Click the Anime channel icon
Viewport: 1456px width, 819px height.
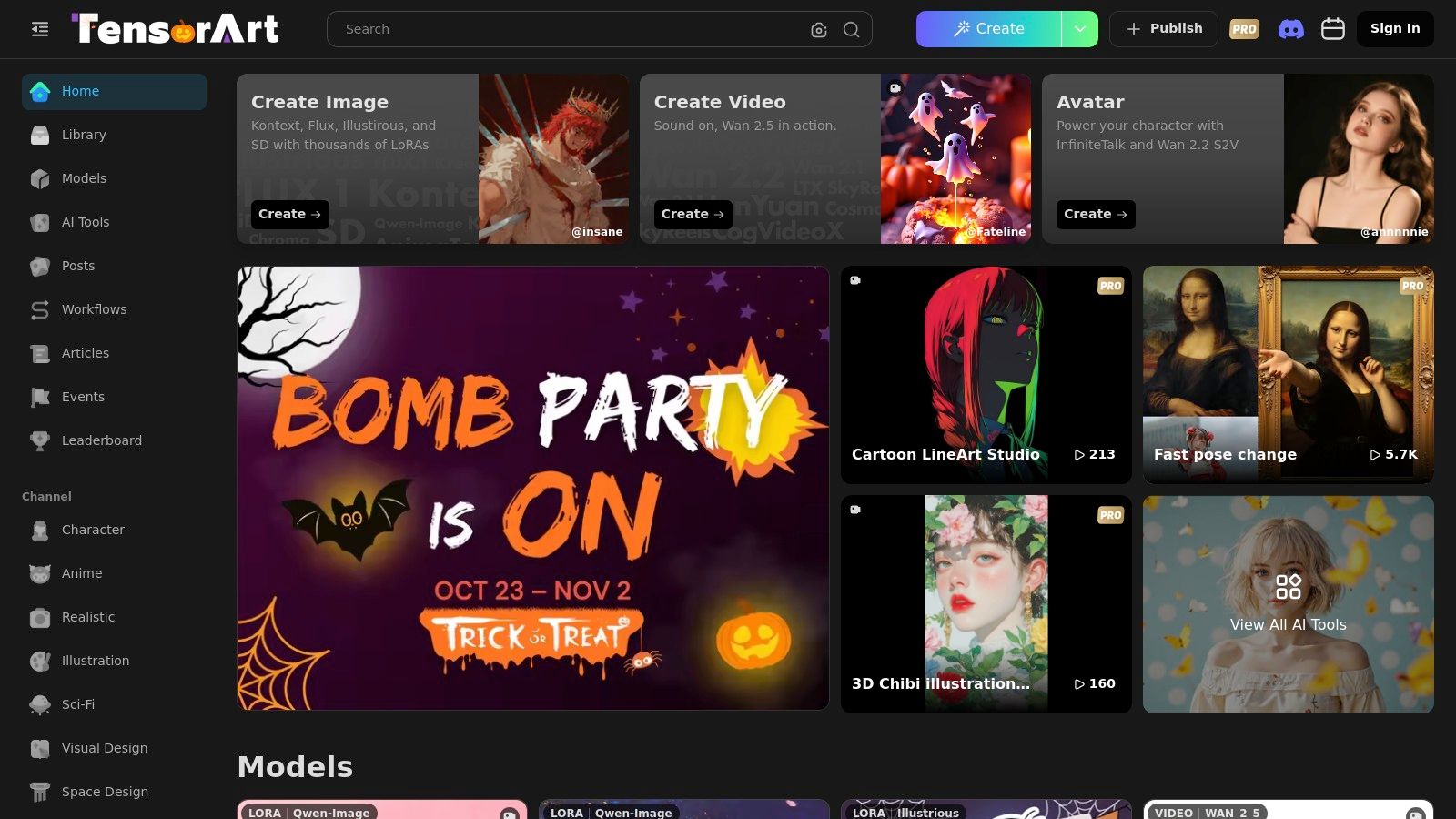(40, 573)
